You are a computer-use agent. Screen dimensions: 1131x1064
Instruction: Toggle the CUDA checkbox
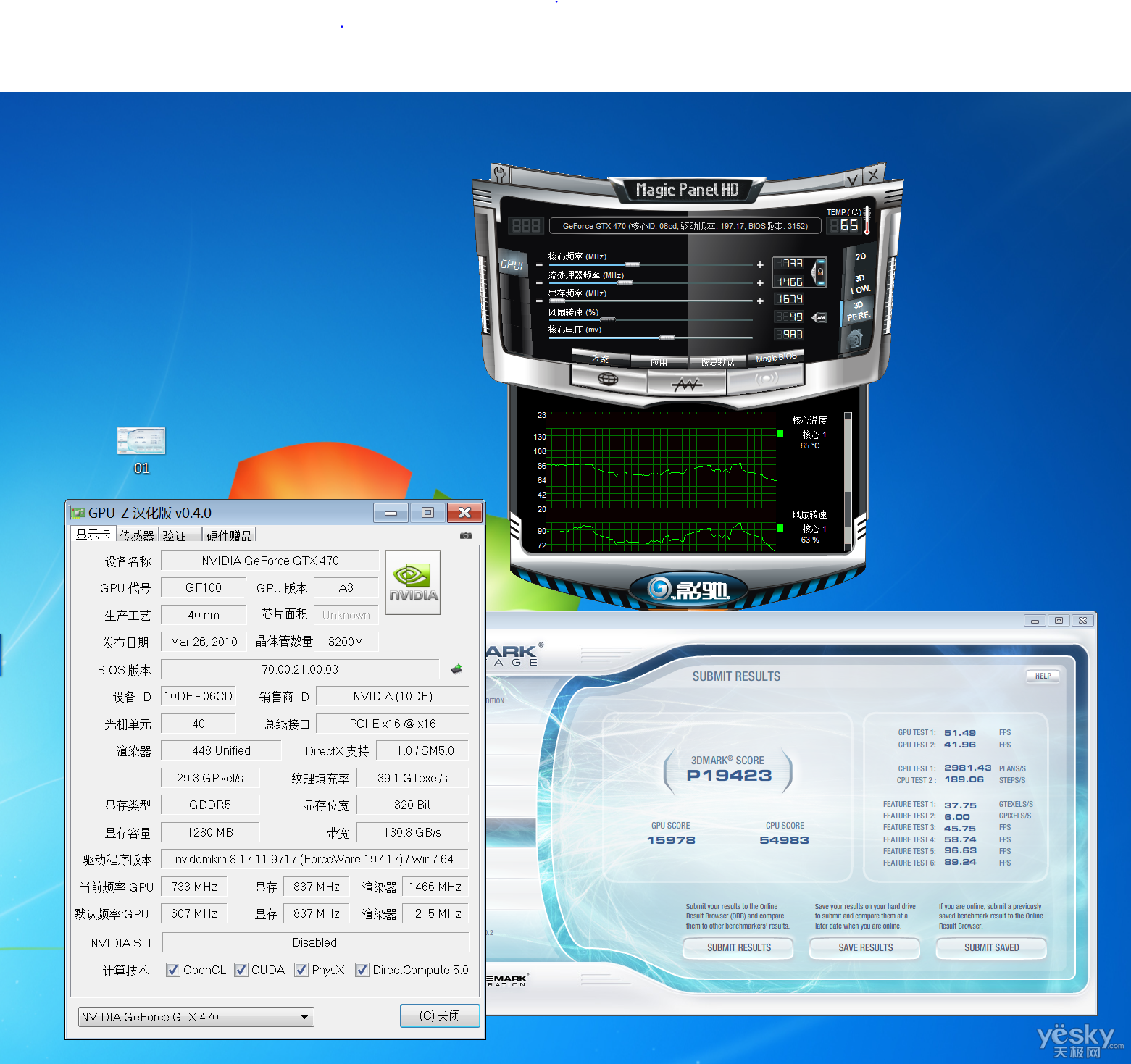(x=241, y=970)
